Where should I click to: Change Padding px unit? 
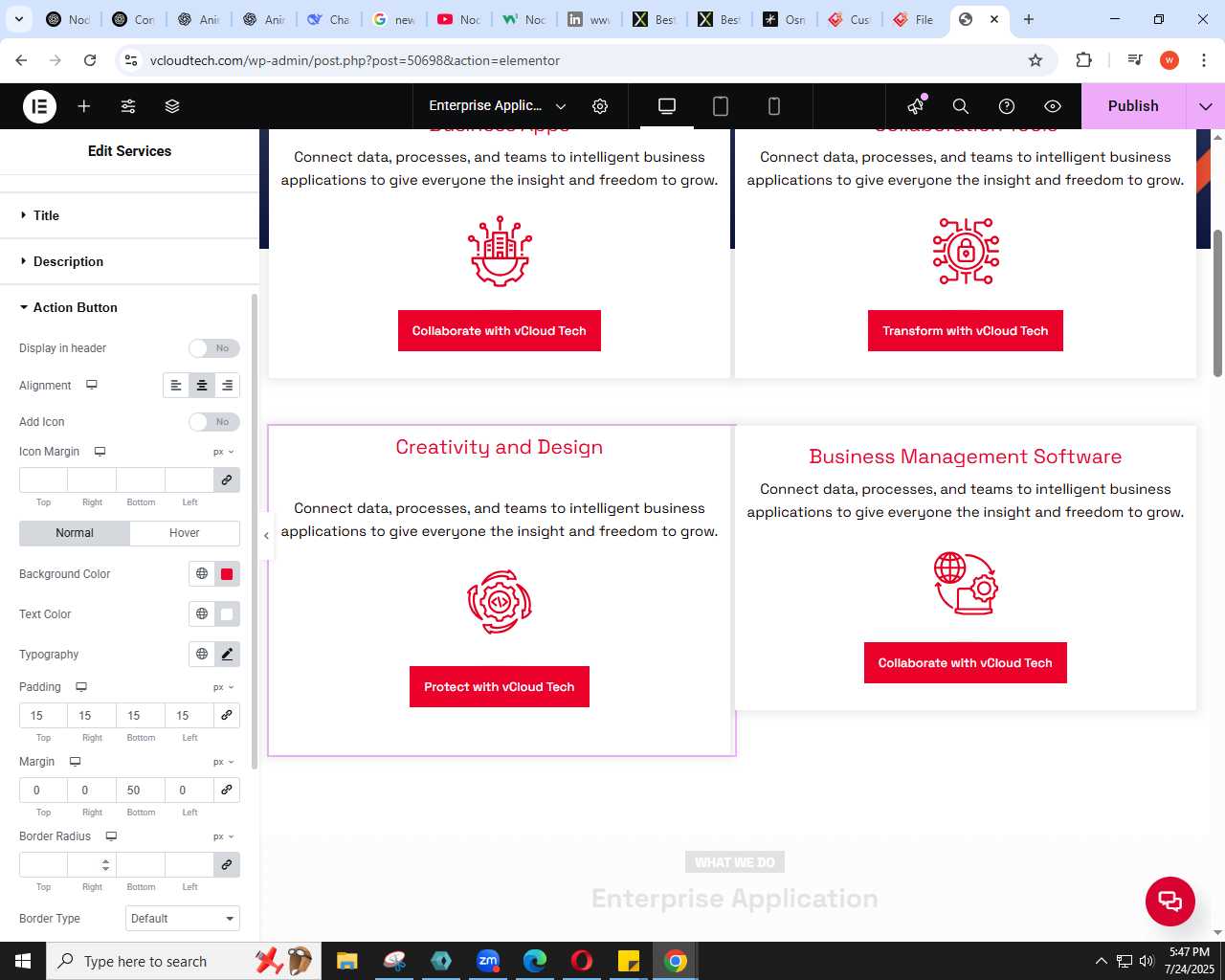click(223, 687)
